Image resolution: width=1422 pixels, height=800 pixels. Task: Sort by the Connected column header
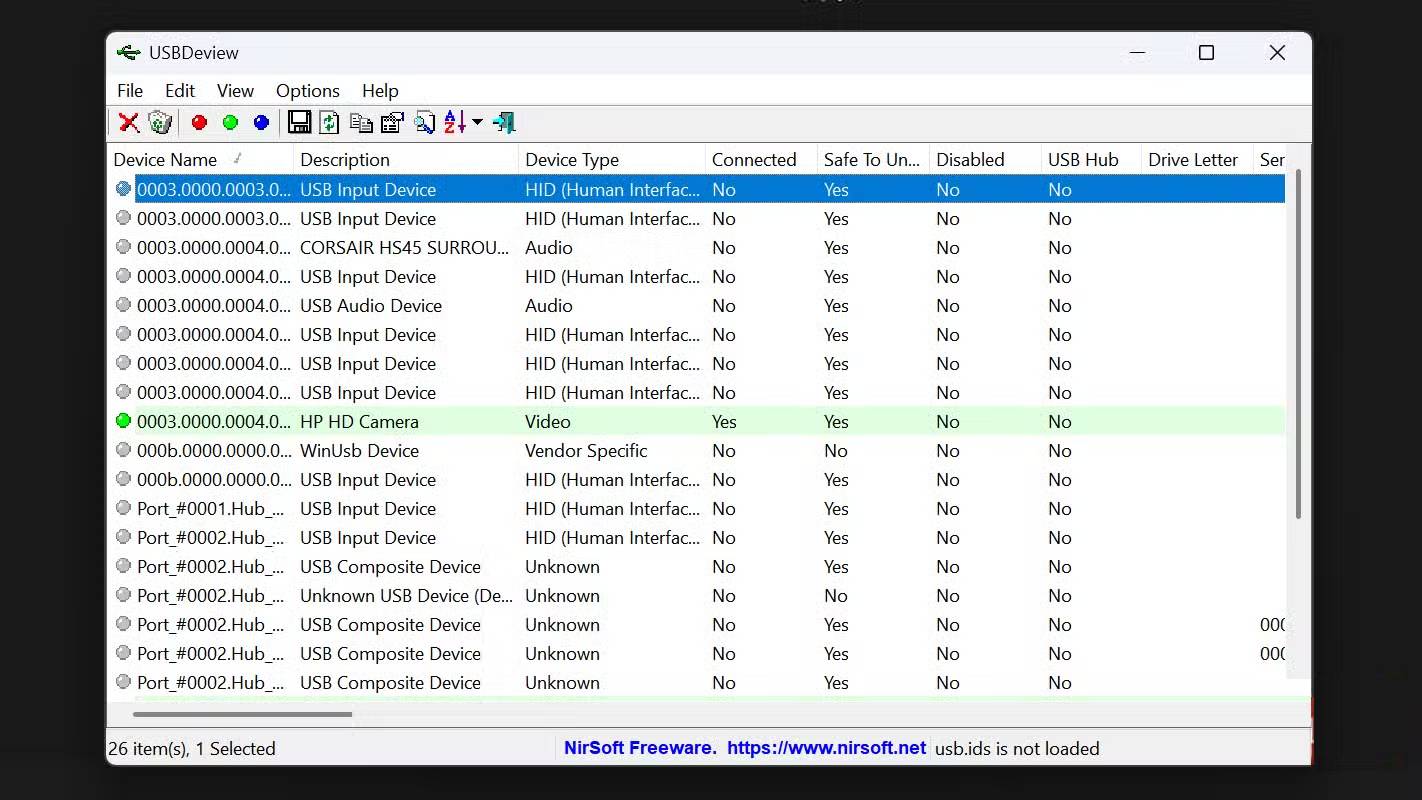pos(754,160)
